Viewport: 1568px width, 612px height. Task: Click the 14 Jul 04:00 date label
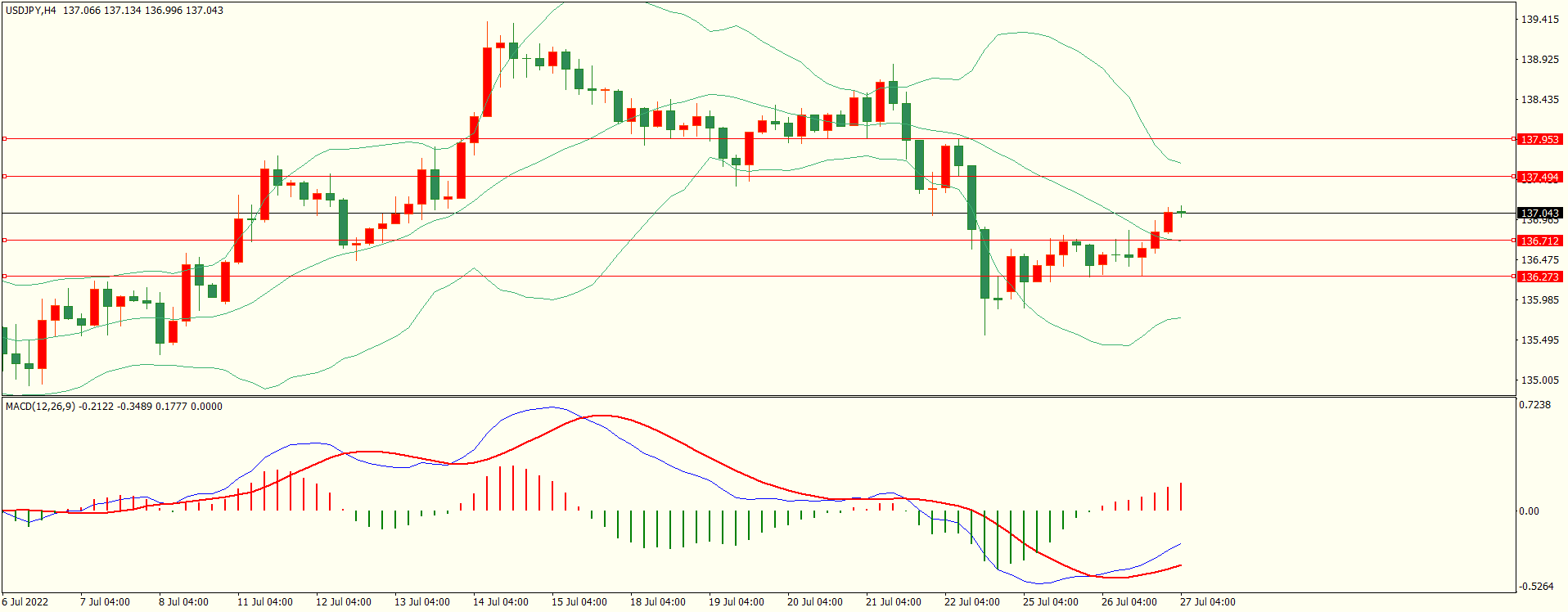pos(500,602)
